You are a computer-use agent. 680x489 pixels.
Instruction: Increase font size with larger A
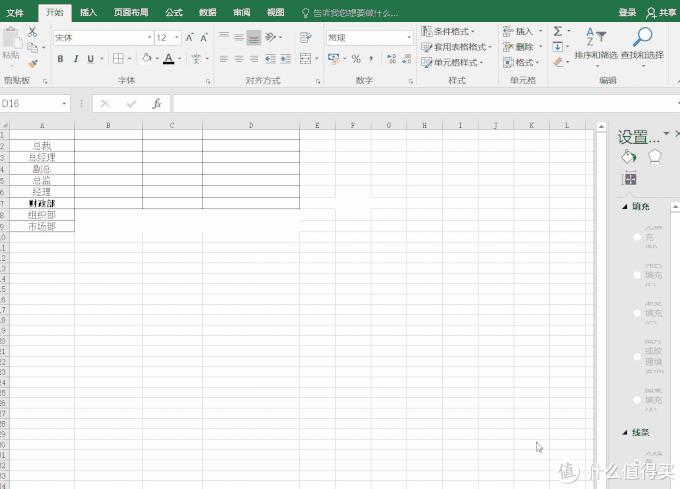[x=190, y=38]
